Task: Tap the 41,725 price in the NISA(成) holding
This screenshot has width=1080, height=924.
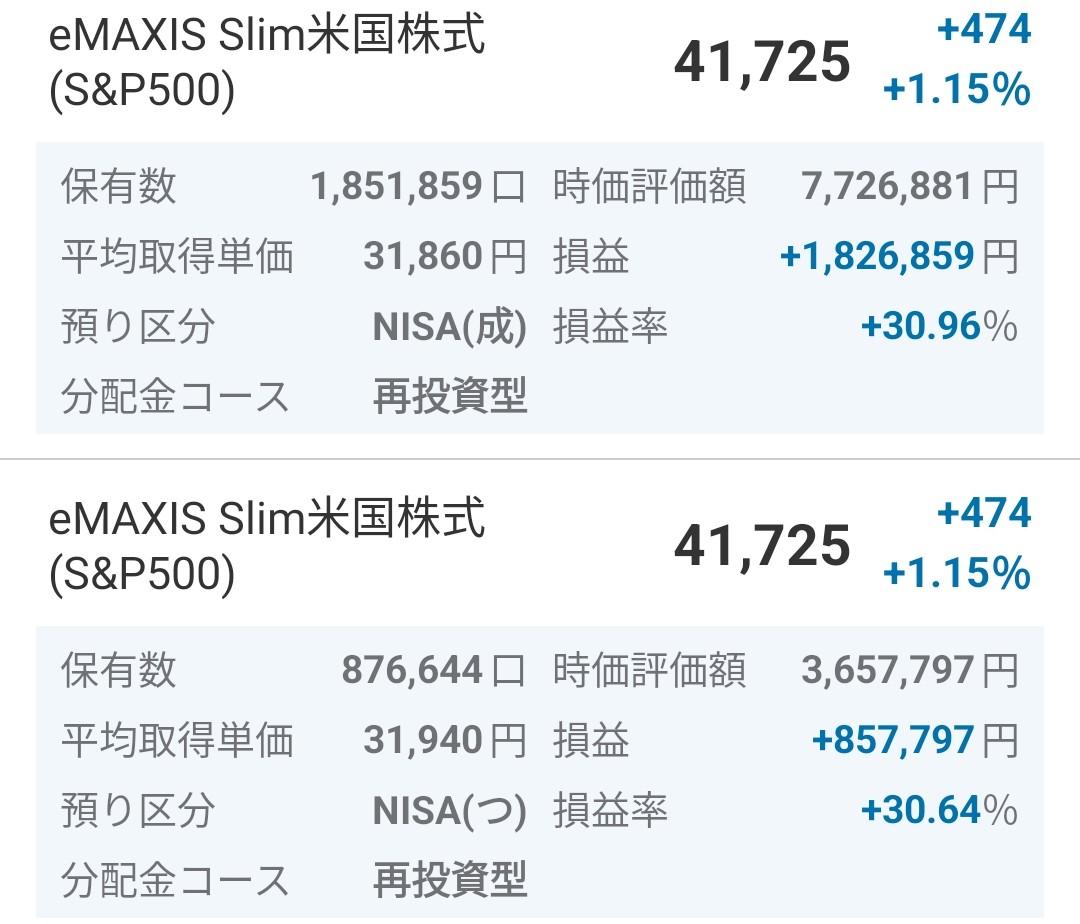Action: 762,64
